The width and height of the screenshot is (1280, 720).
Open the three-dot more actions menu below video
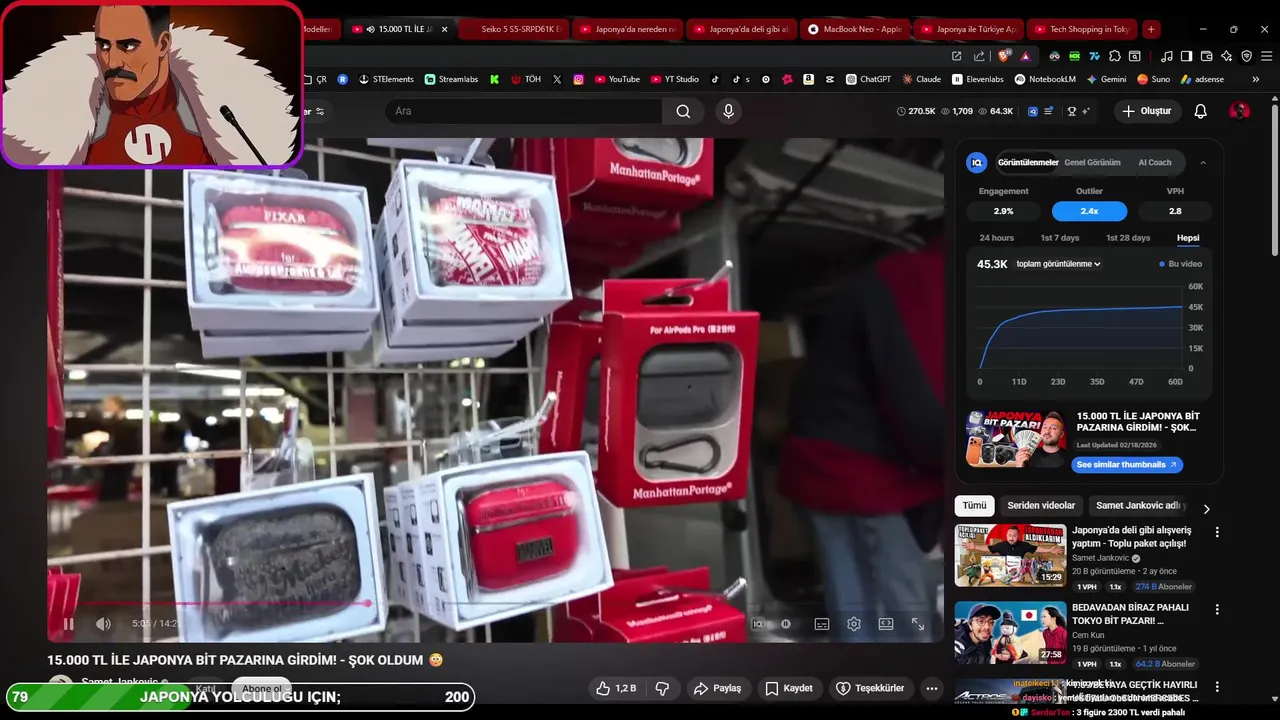click(x=932, y=688)
